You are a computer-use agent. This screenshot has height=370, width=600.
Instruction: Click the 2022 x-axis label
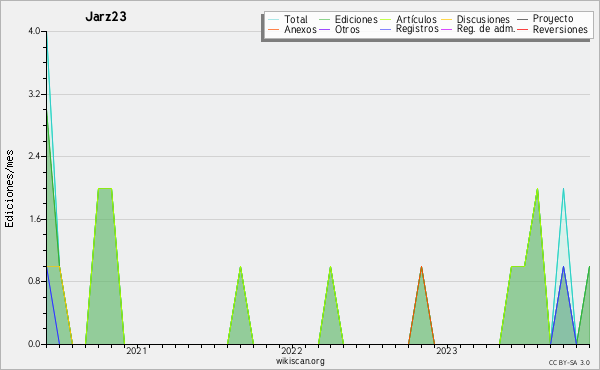point(292,351)
